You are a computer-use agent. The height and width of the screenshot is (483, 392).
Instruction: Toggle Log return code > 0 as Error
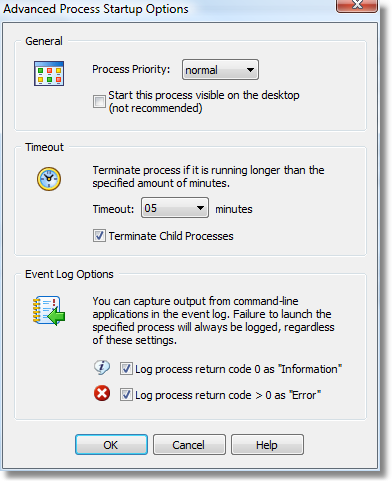coord(126,395)
